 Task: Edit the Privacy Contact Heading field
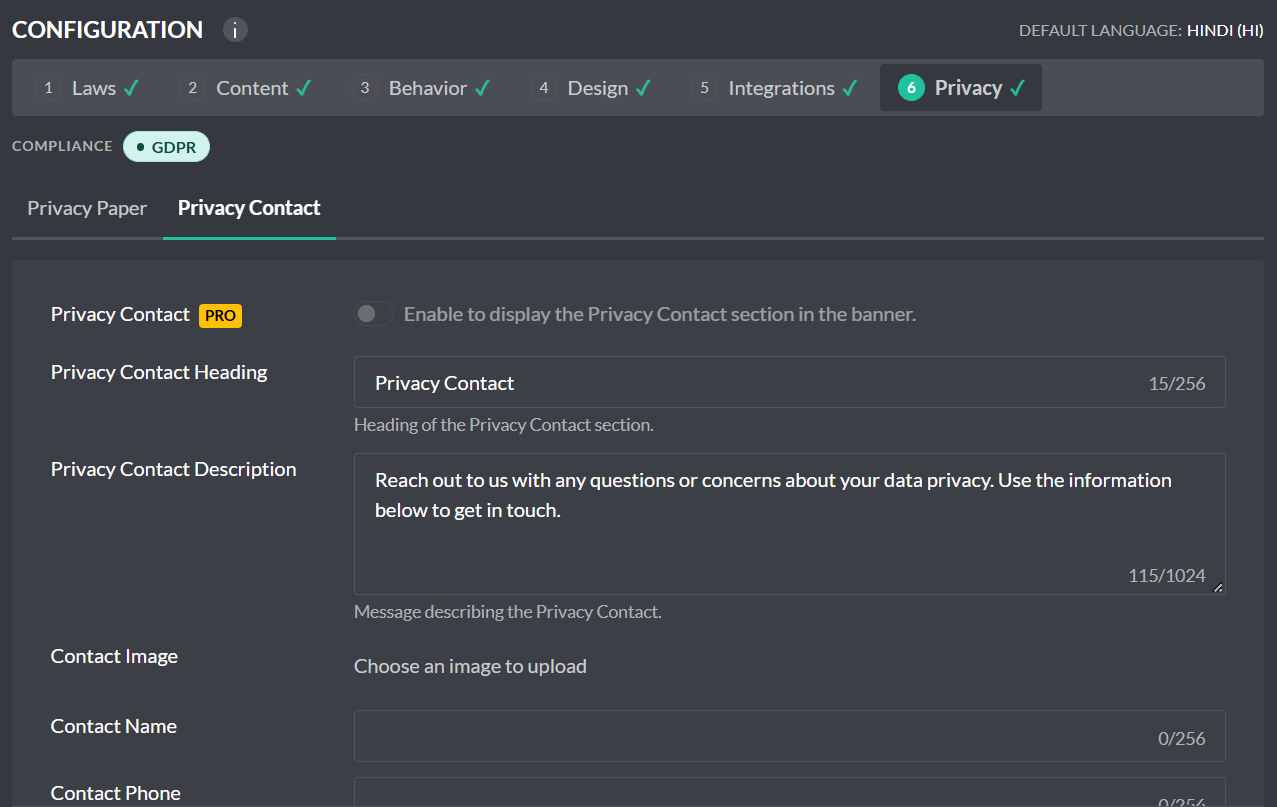(x=790, y=382)
